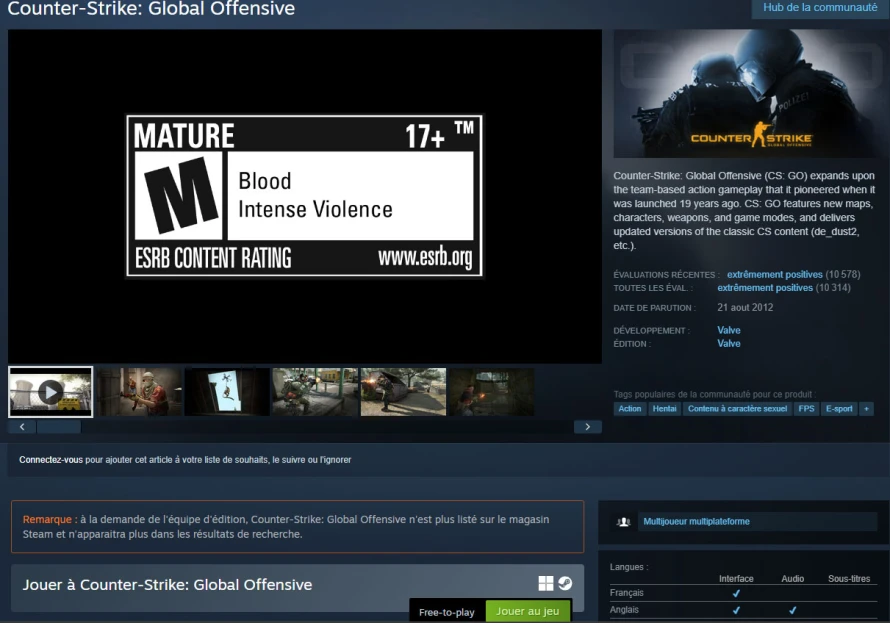The image size is (890, 623).
Task: Select the FPS tag
Action: pos(806,409)
